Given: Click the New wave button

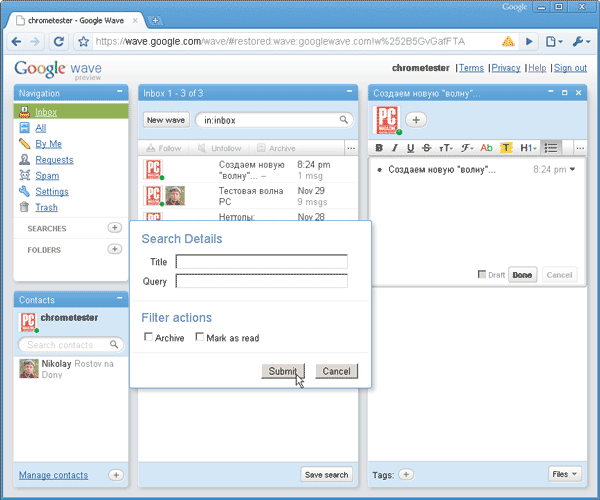Looking at the screenshot, I should pos(166,120).
